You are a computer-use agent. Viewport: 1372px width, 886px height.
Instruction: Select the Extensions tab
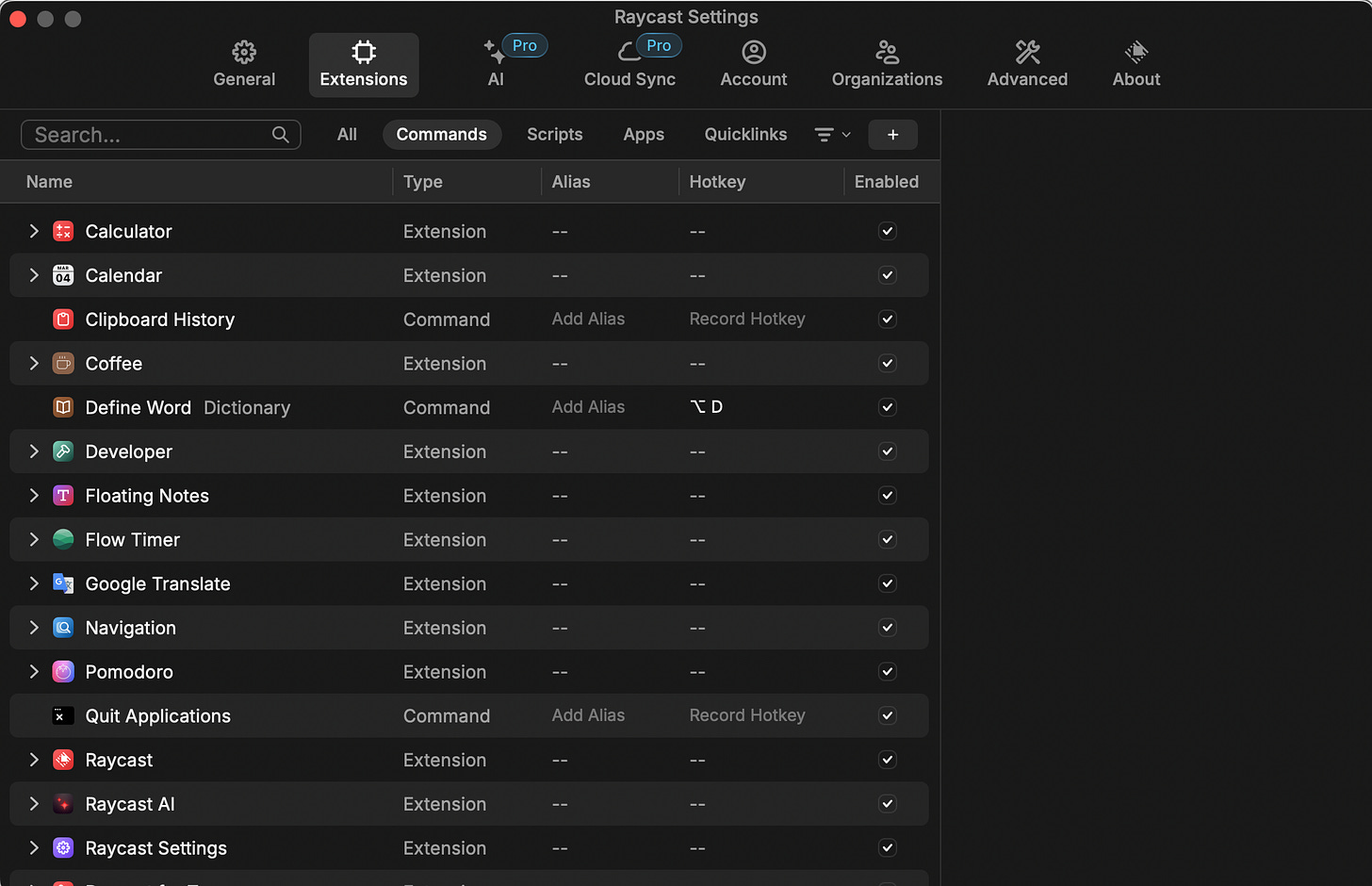[x=364, y=65]
